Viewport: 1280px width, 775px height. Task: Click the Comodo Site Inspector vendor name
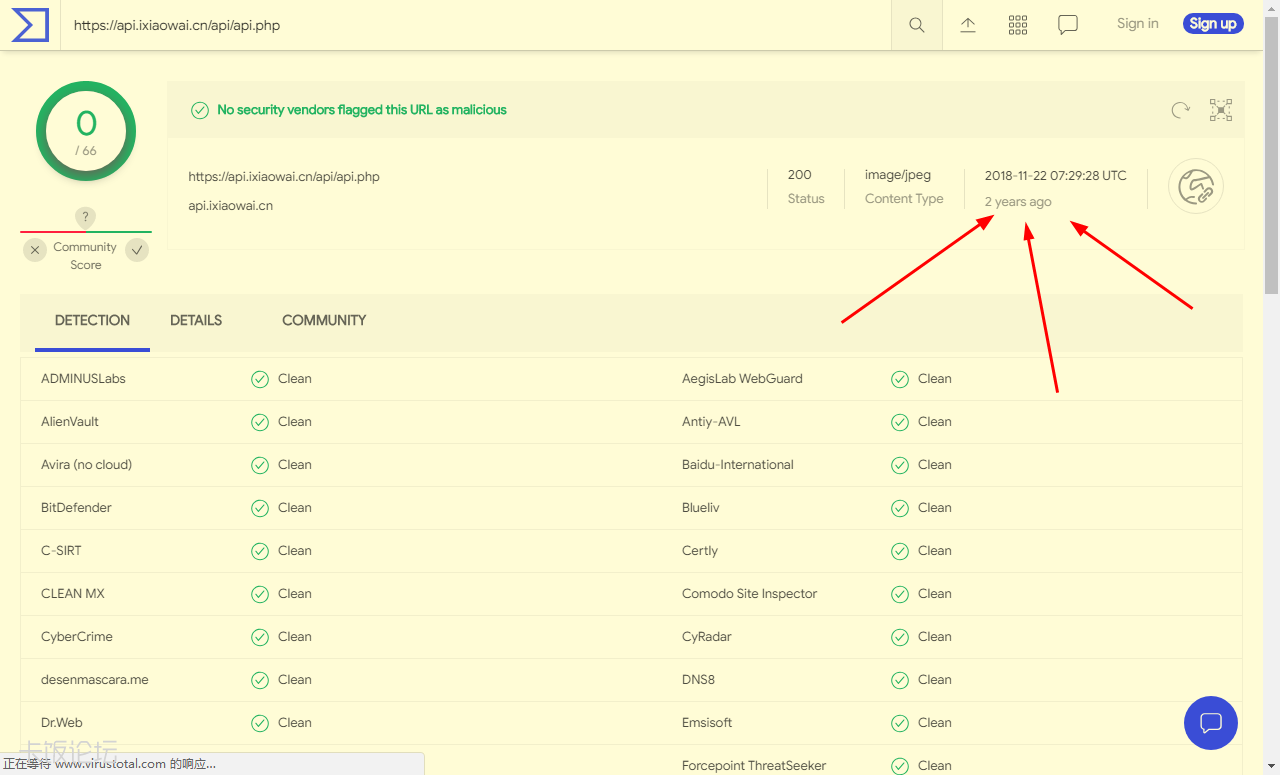tap(750, 594)
